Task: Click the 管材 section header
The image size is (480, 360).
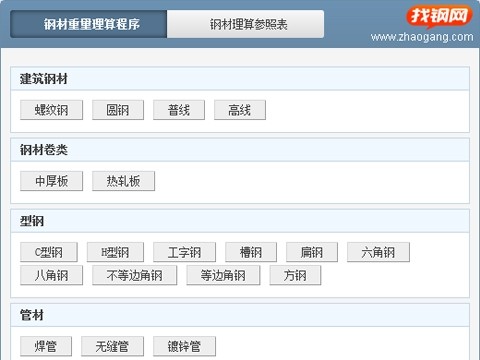Action: coord(240,315)
